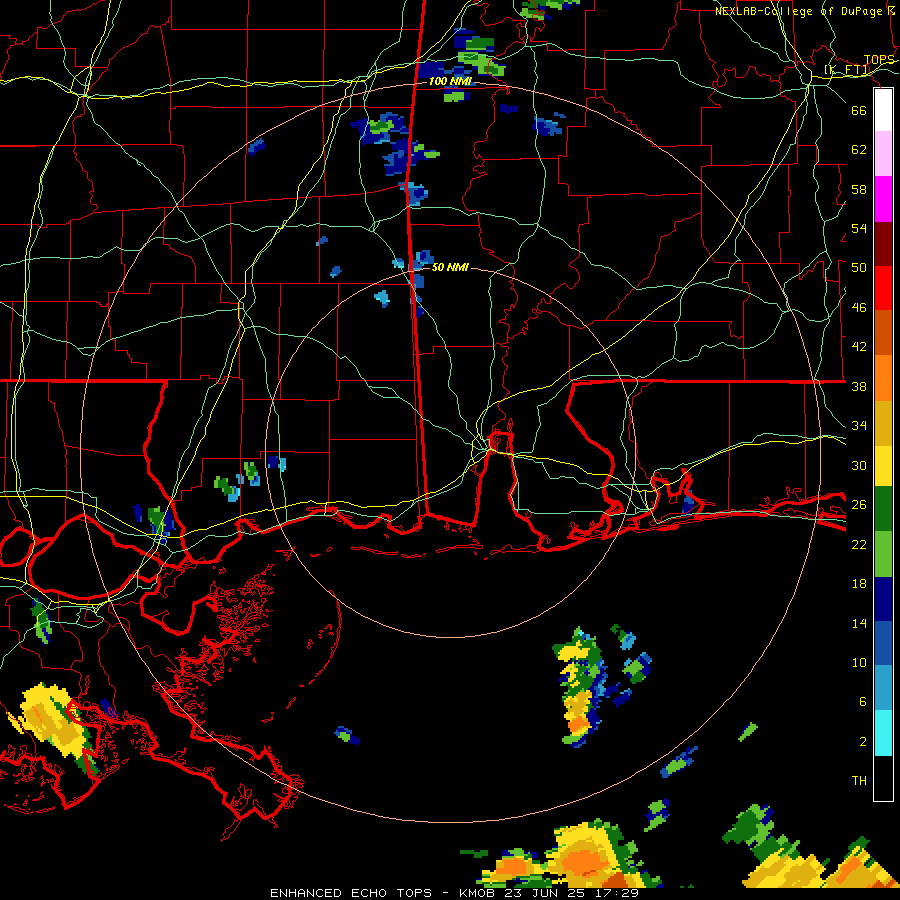Click the "18" legend value
Viewport: 900px width, 900px height.
tap(859, 584)
